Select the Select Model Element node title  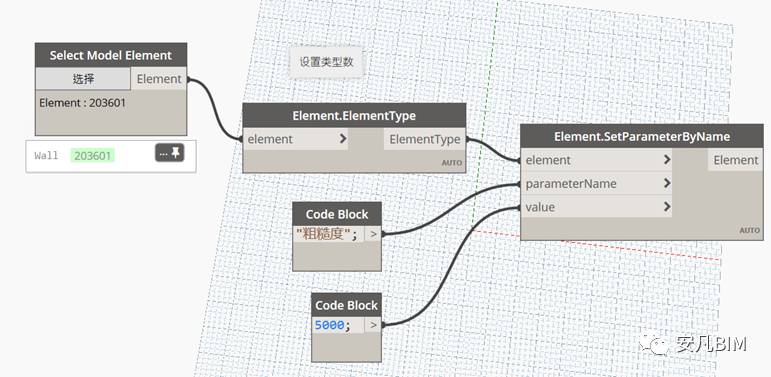tap(111, 55)
